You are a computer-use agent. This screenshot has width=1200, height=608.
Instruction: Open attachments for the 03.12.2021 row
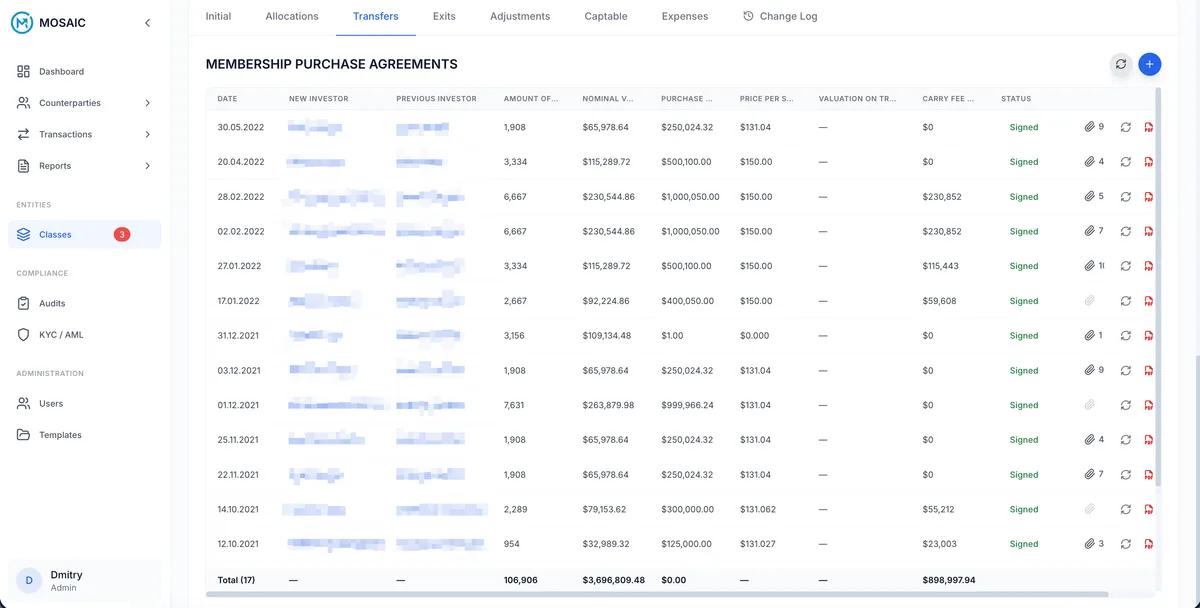click(1094, 370)
